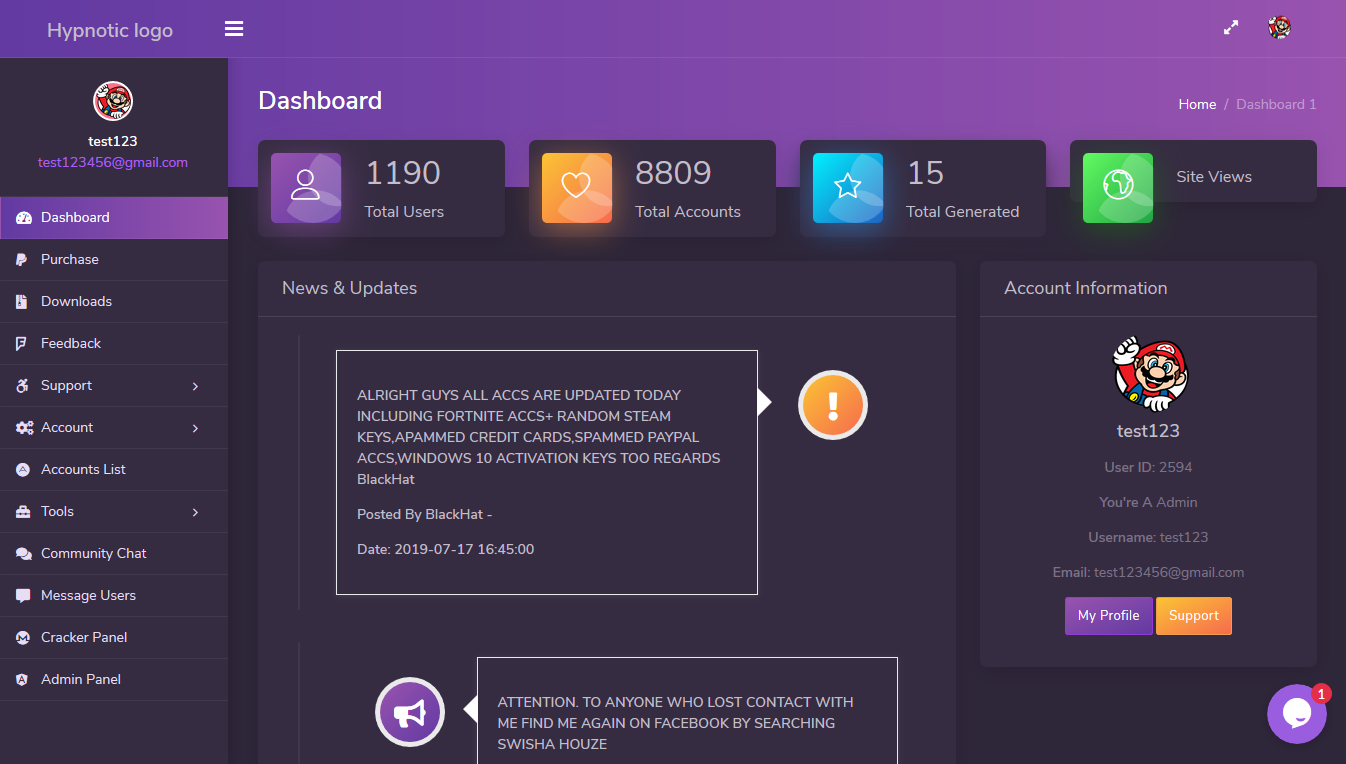The image size is (1346, 764).
Task: Click the My Profile button
Action: coord(1108,616)
